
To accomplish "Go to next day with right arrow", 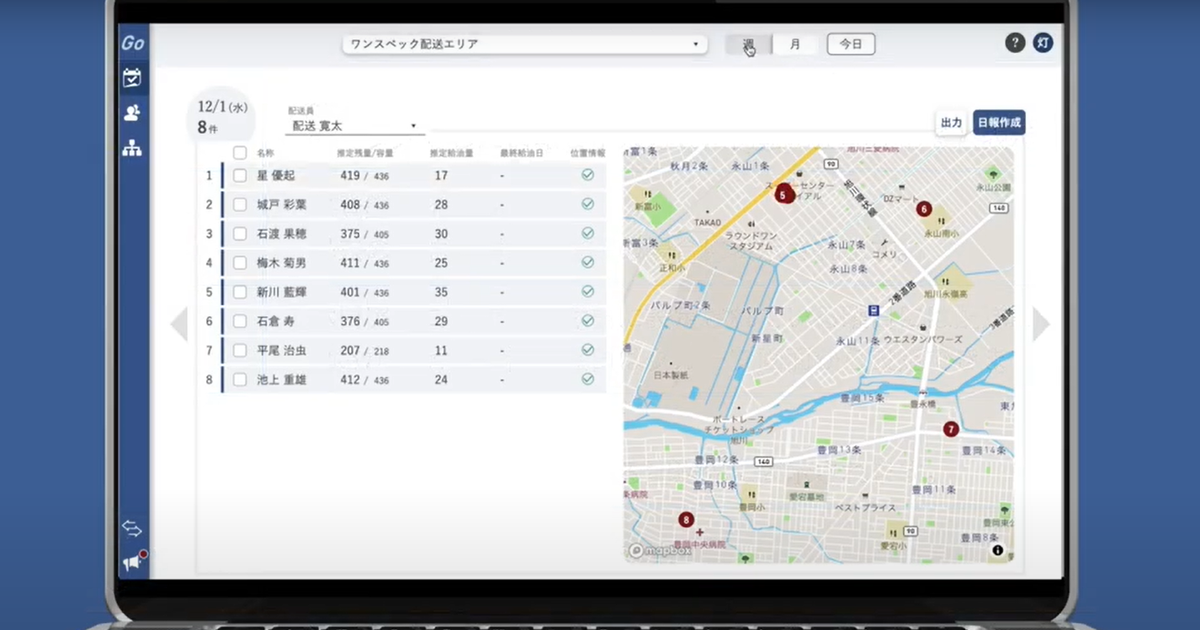I will [1041, 324].
